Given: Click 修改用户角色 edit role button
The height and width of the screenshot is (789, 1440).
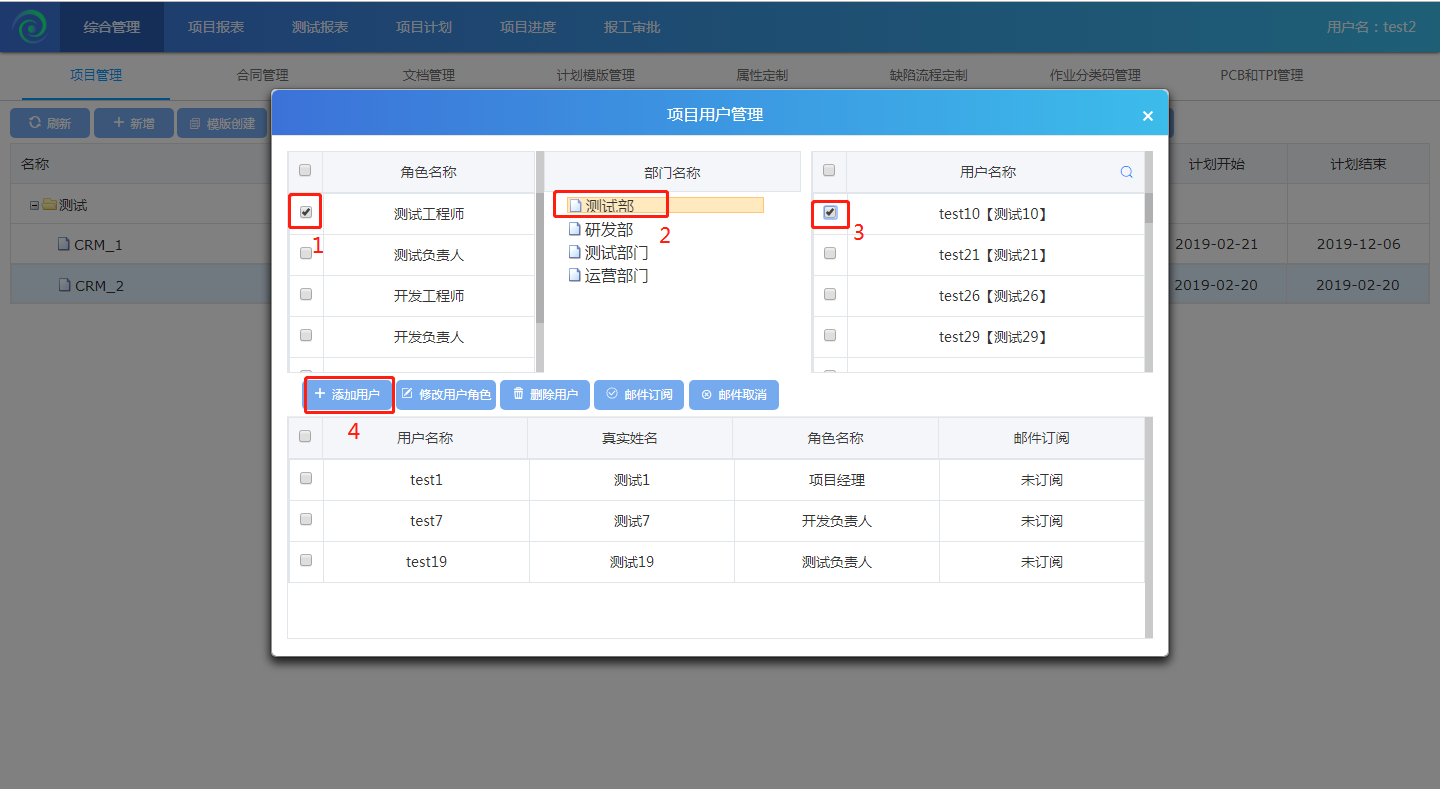Looking at the screenshot, I should [446, 395].
